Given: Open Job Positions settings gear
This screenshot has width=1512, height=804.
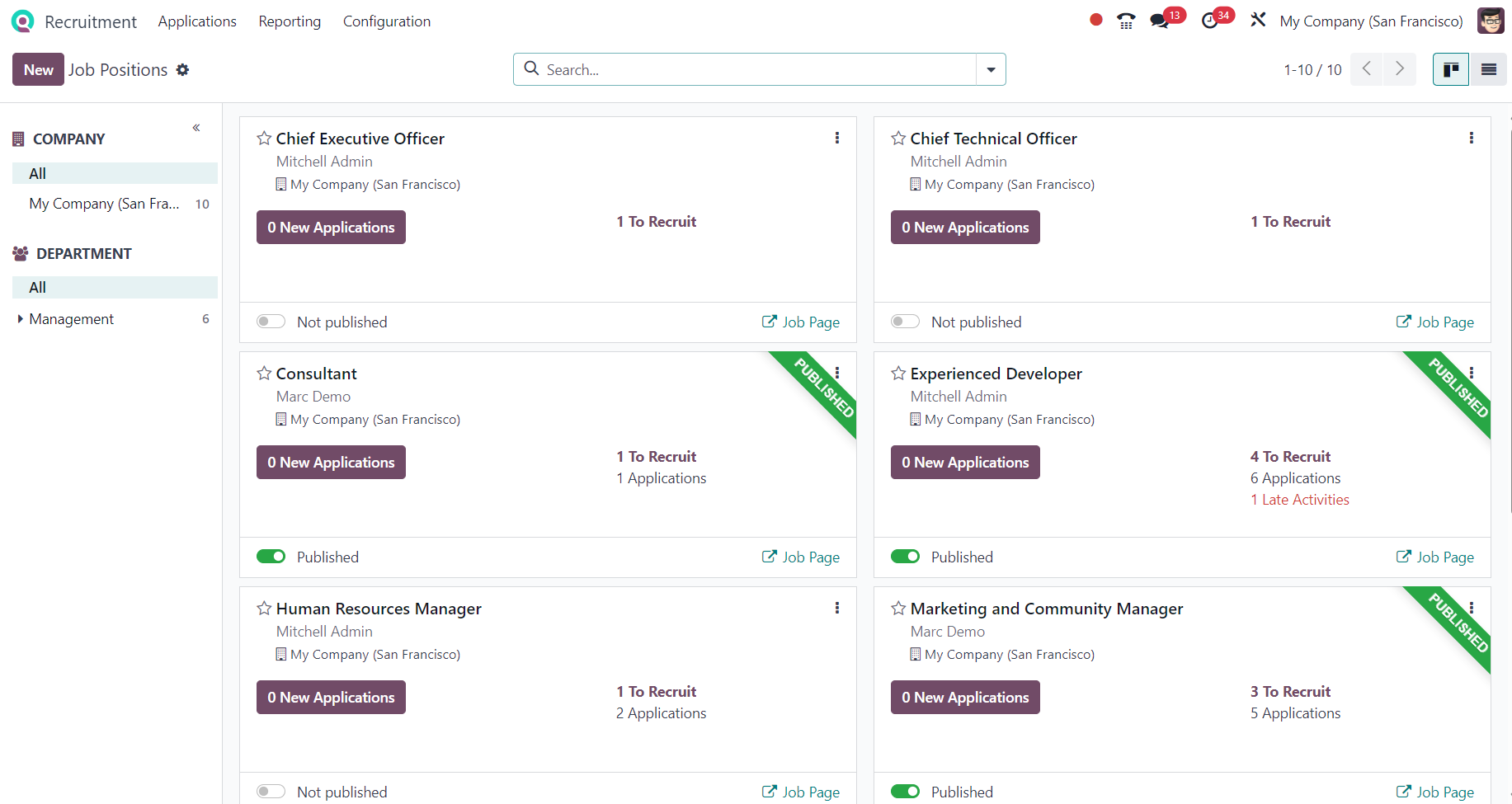Looking at the screenshot, I should tap(183, 70).
